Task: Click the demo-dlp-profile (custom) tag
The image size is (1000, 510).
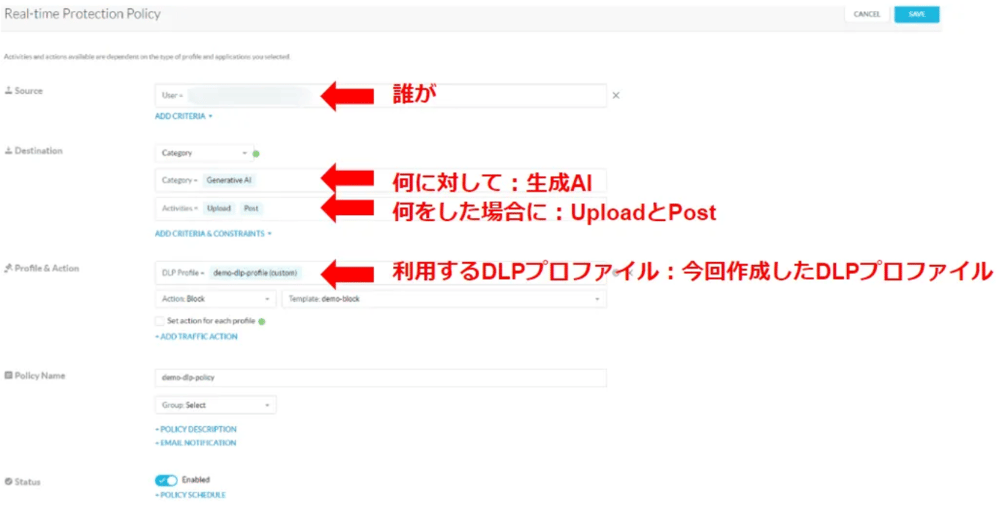Action: 255,273
